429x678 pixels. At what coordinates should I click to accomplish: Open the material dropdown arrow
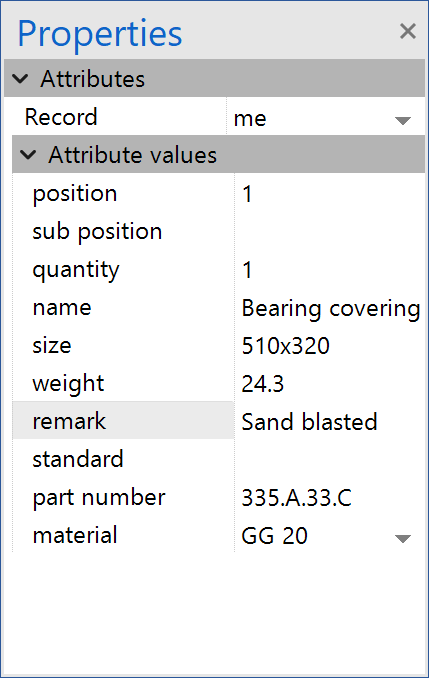click(x=403, y=538)
